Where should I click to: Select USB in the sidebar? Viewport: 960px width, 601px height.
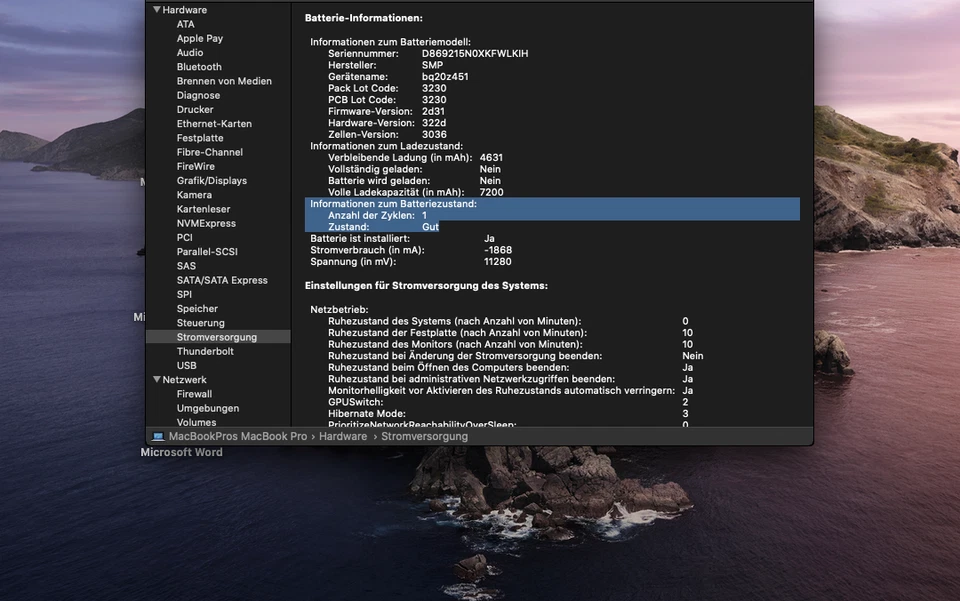(186, 365)
